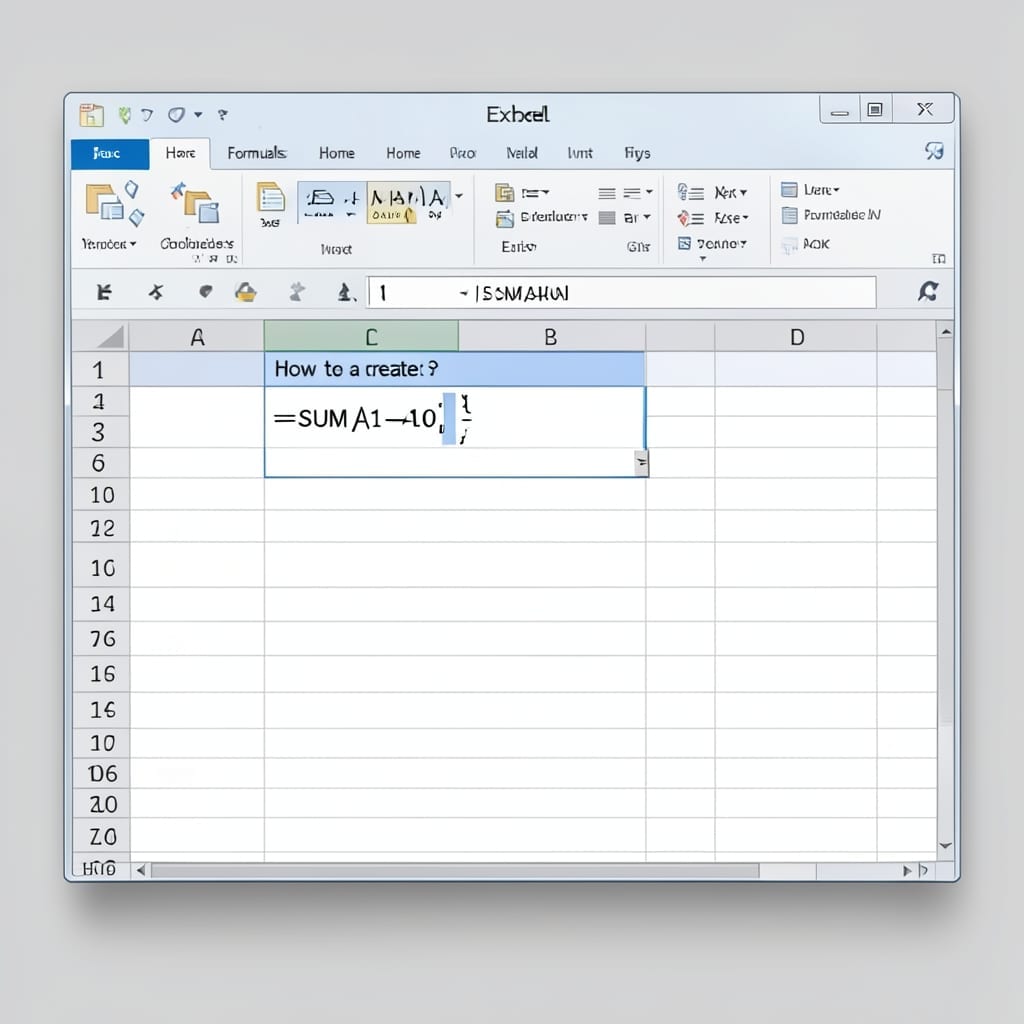Expand the 'ar' dropdown arrow
Viewport: 1024px width, 1024px height.
pos(647,217)
